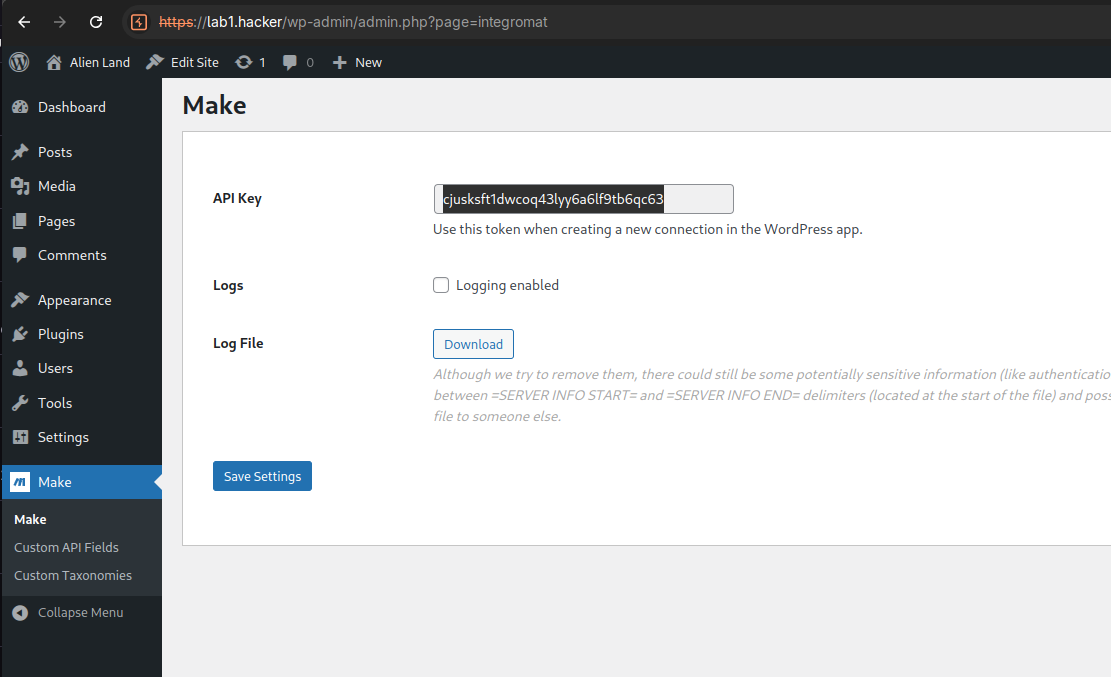Screen dimensions: 1111x677
Task: Open comments bubble in admin bar
Action: coord(290,62)
